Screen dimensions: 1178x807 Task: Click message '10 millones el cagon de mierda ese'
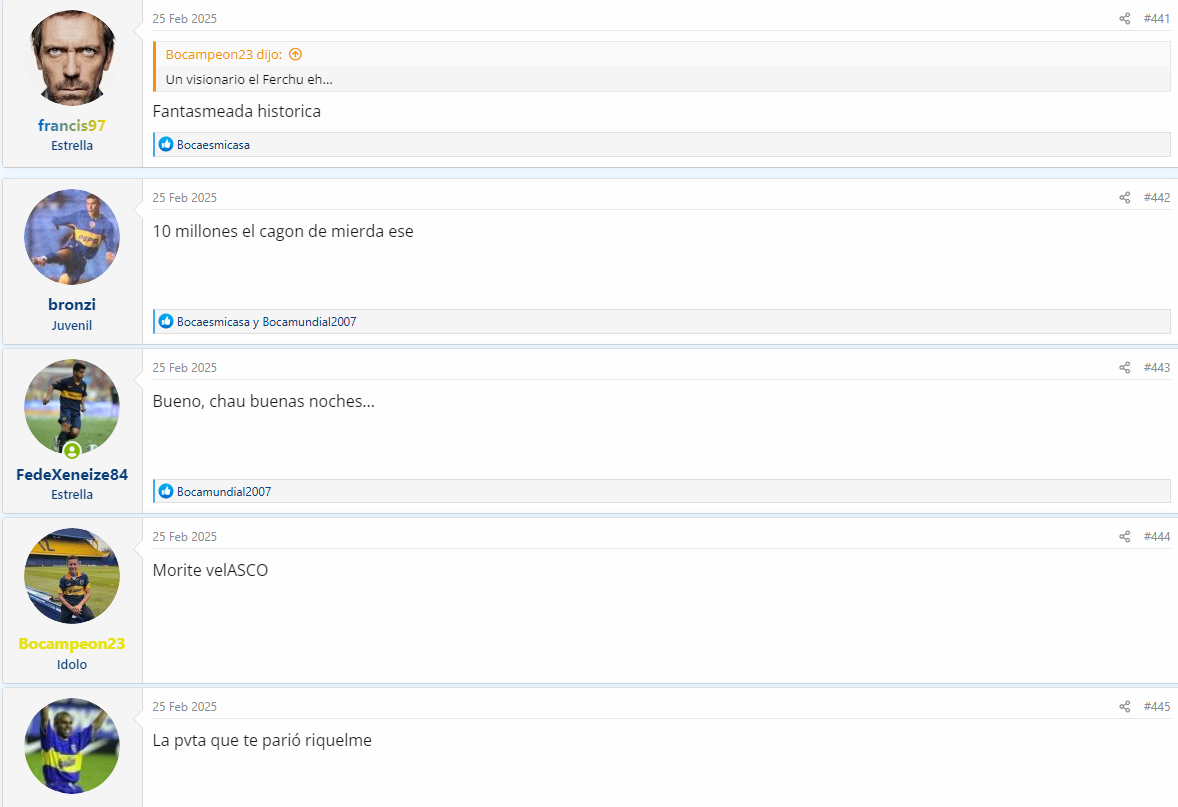click(x=283, y=231)
